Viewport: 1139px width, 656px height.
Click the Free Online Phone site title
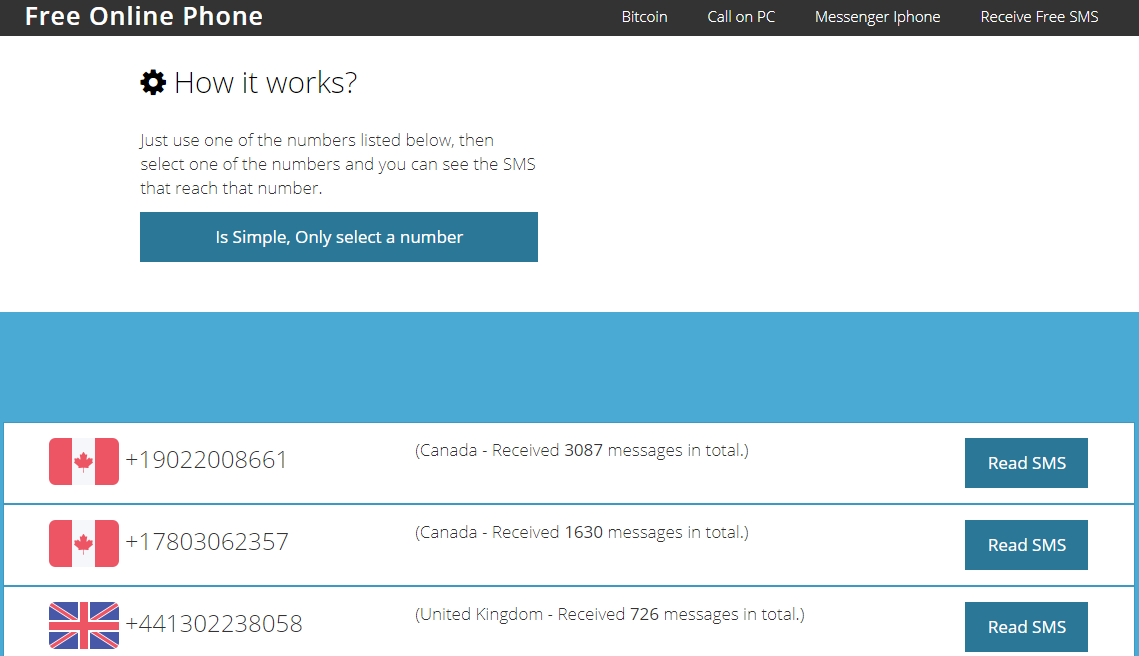(144, 17)
